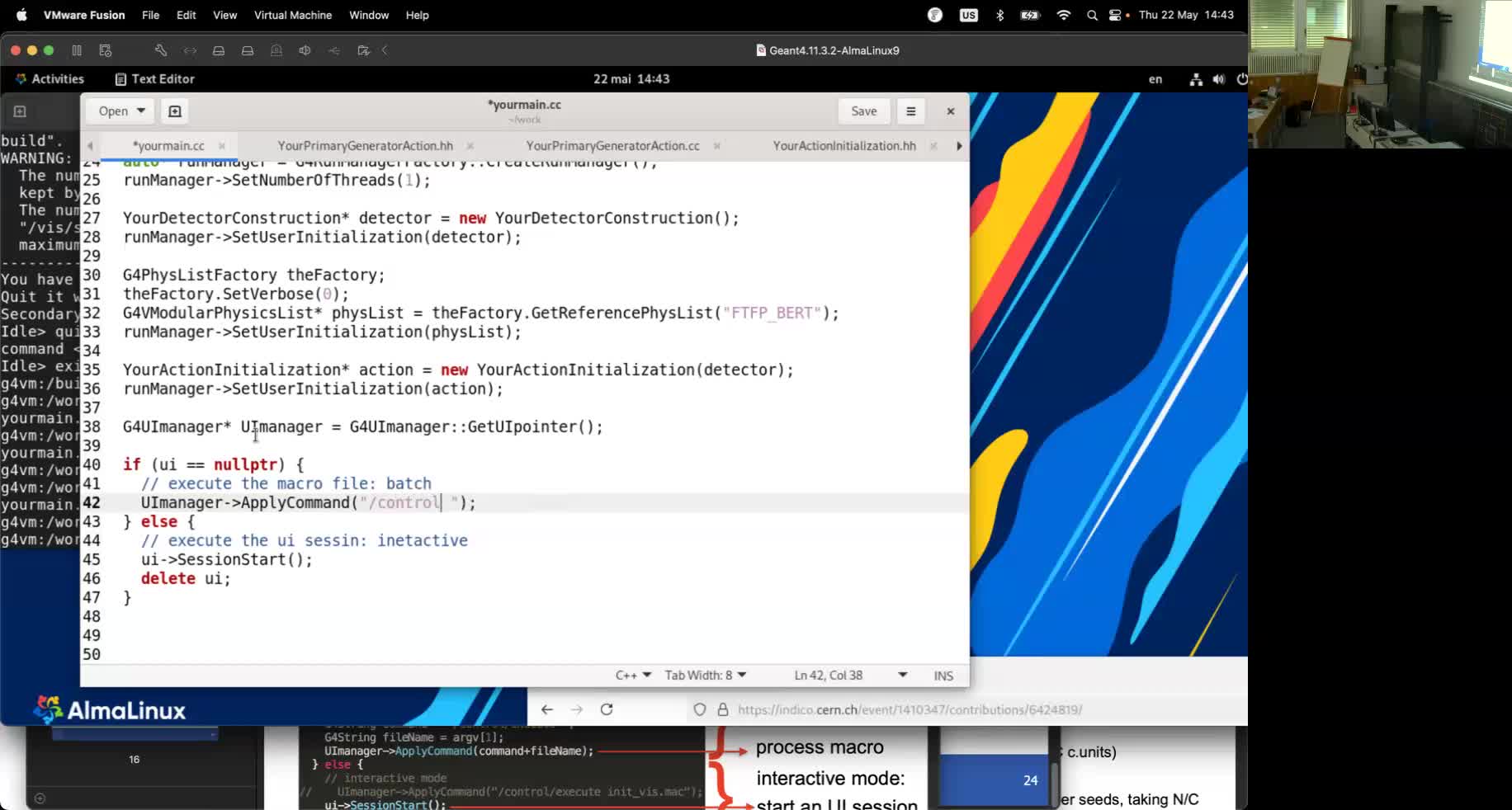The width and height of the screenshot is (1512, 810).
Task: Toggle full screen with the arrows icon
Action: (190, 50)
